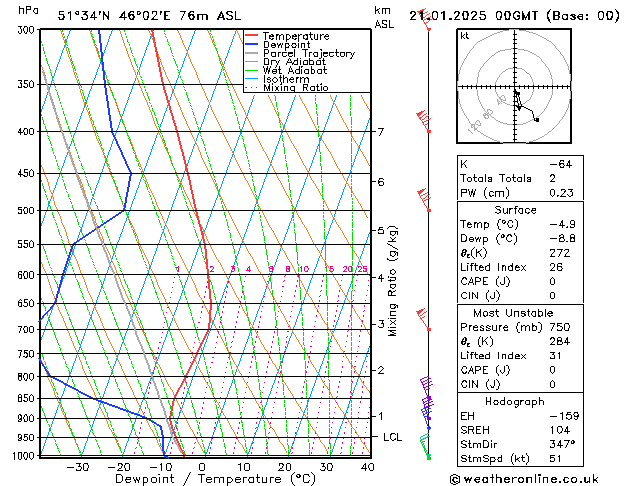The image size is (629, 486).
Task: Click the LCL level label
Action: point(392,437)
